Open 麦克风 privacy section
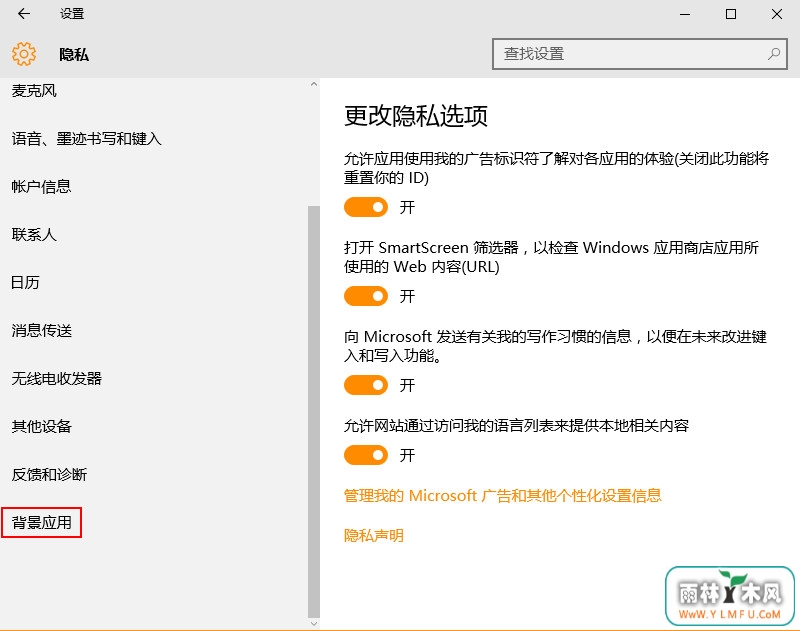This screenshot has height=631, width=800. [x=34, y=91]
